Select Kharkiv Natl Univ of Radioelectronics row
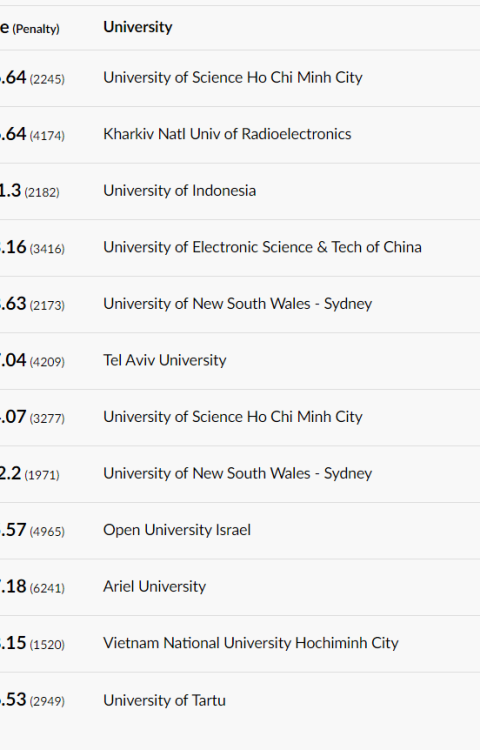 [x=240, y=134]
